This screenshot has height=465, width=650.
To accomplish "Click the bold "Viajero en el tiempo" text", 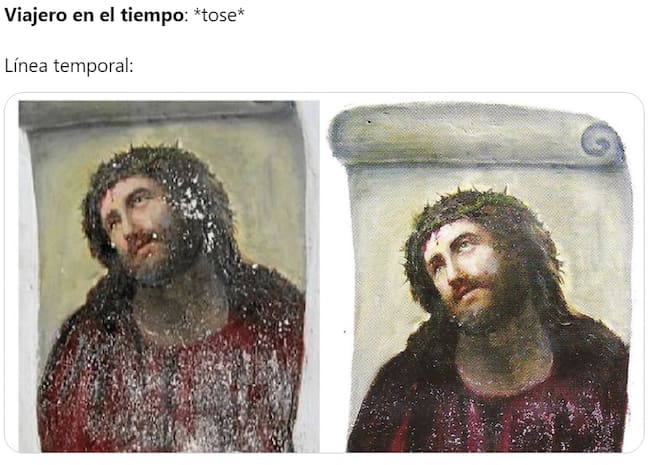I will tap(94, 15).
